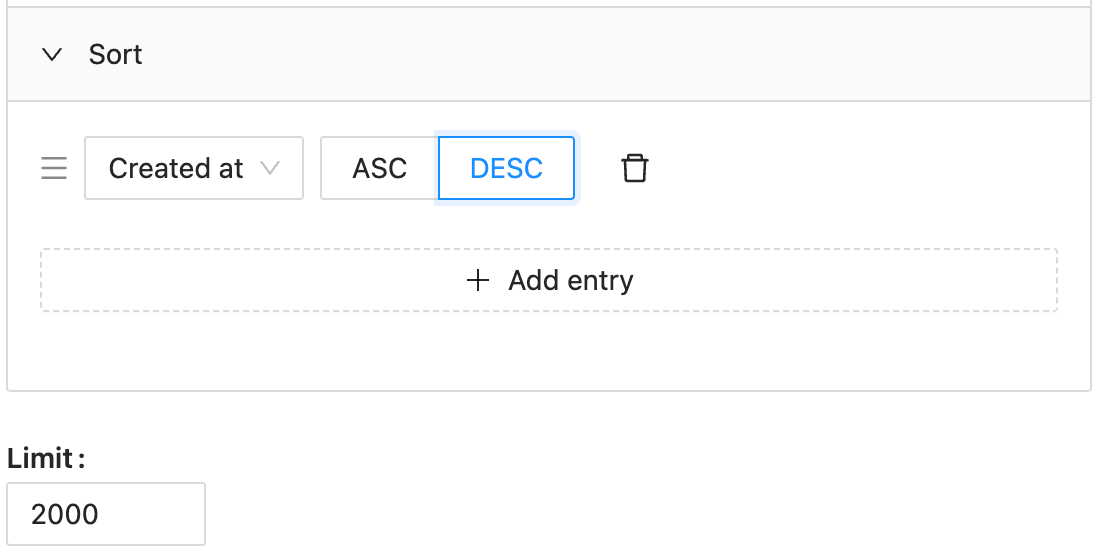Screen dimensions: 1096x552
Task: Switch sorting to ascending
Action: [x=380, y=168]
